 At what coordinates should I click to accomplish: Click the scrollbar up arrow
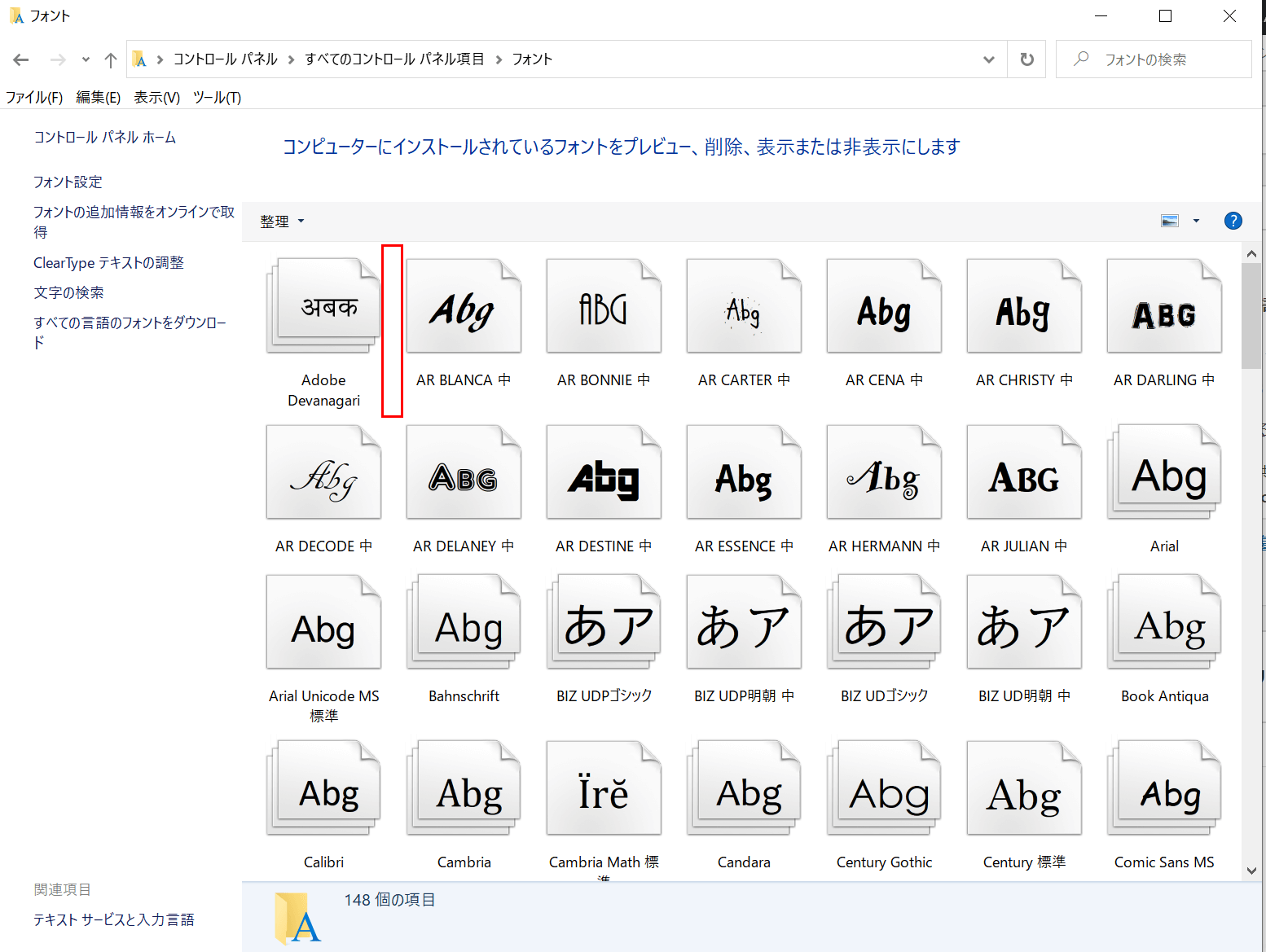(1251, 254)
